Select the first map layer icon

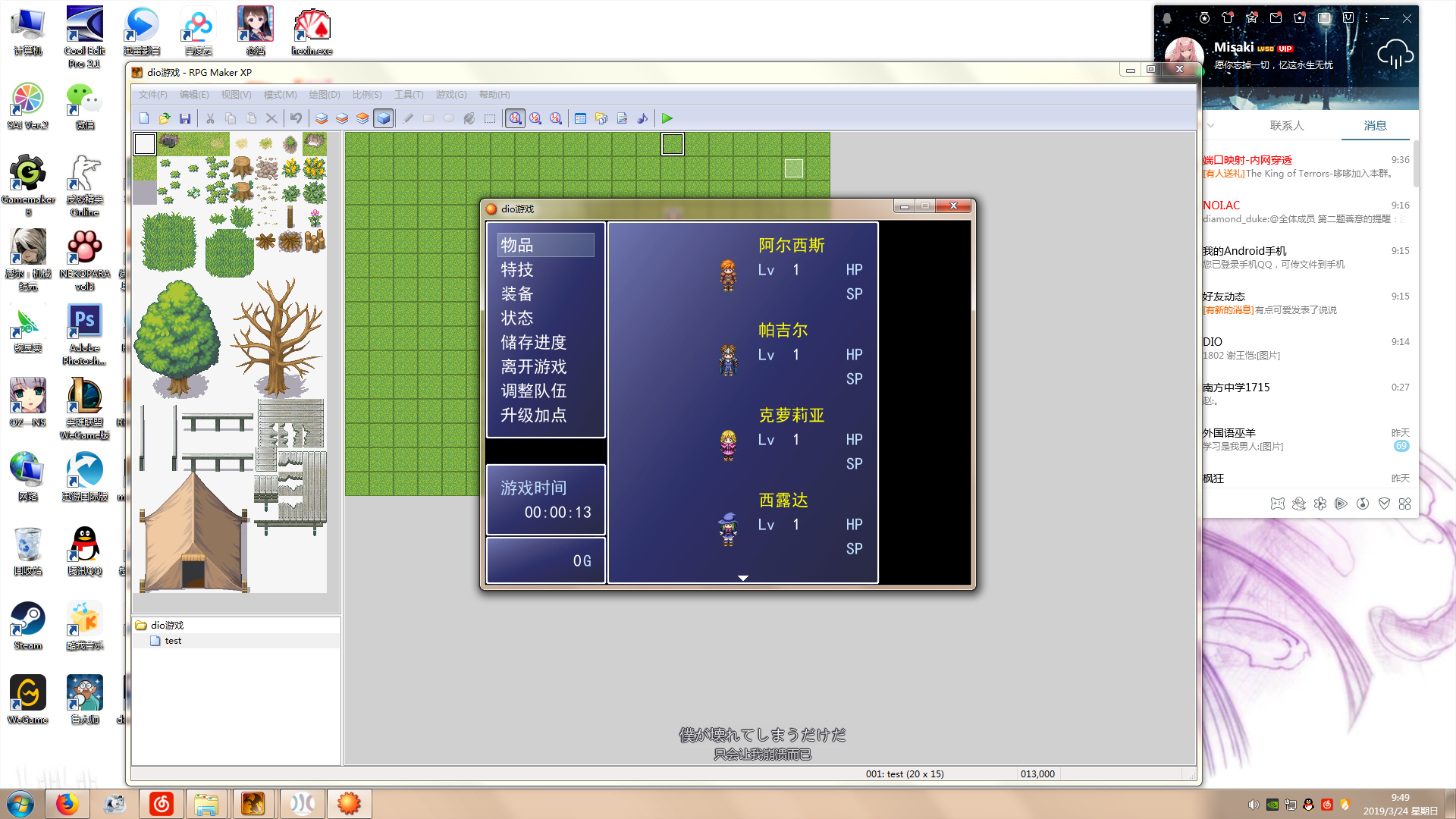coord(322,118)
